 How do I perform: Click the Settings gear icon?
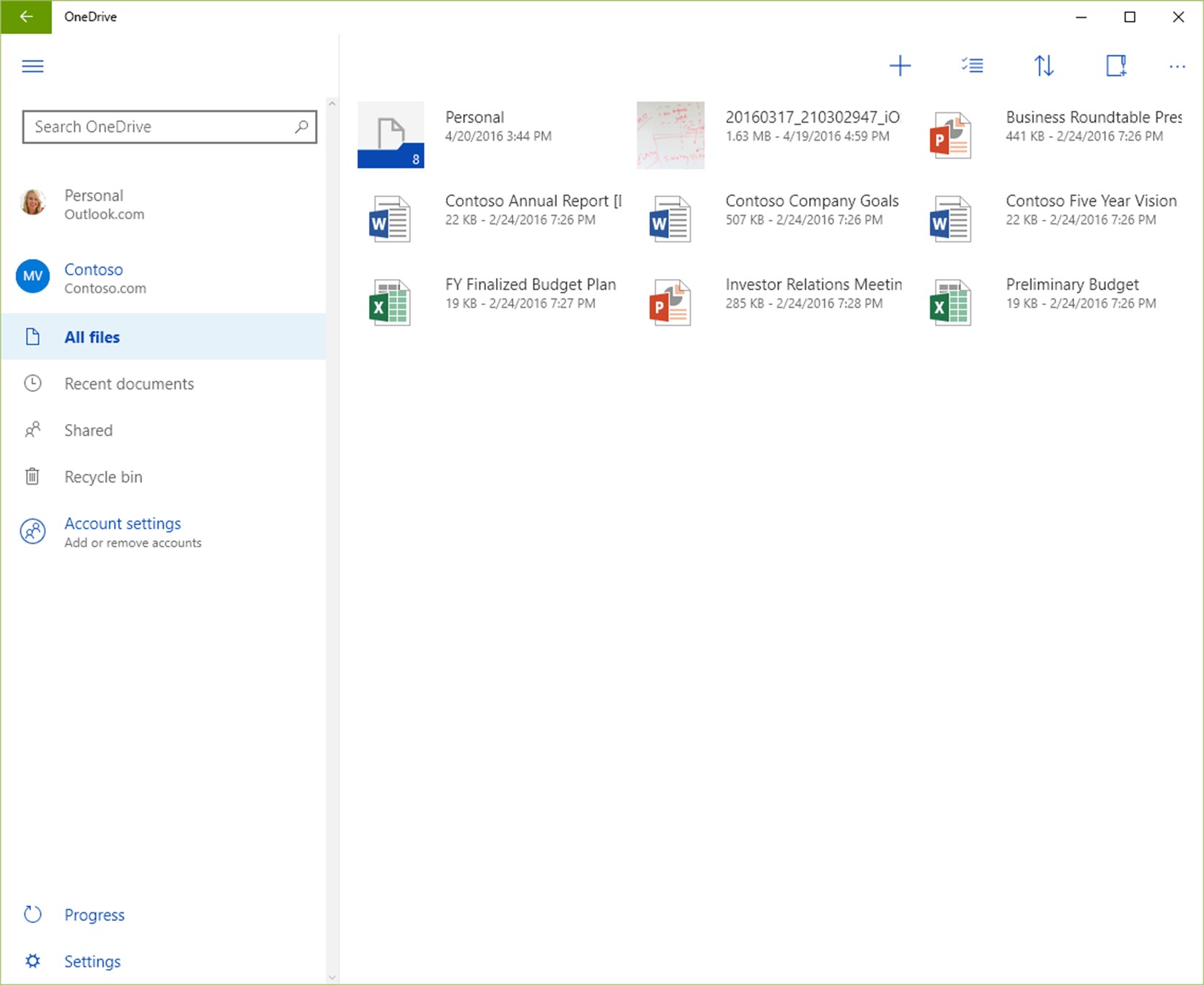[33, 960]
